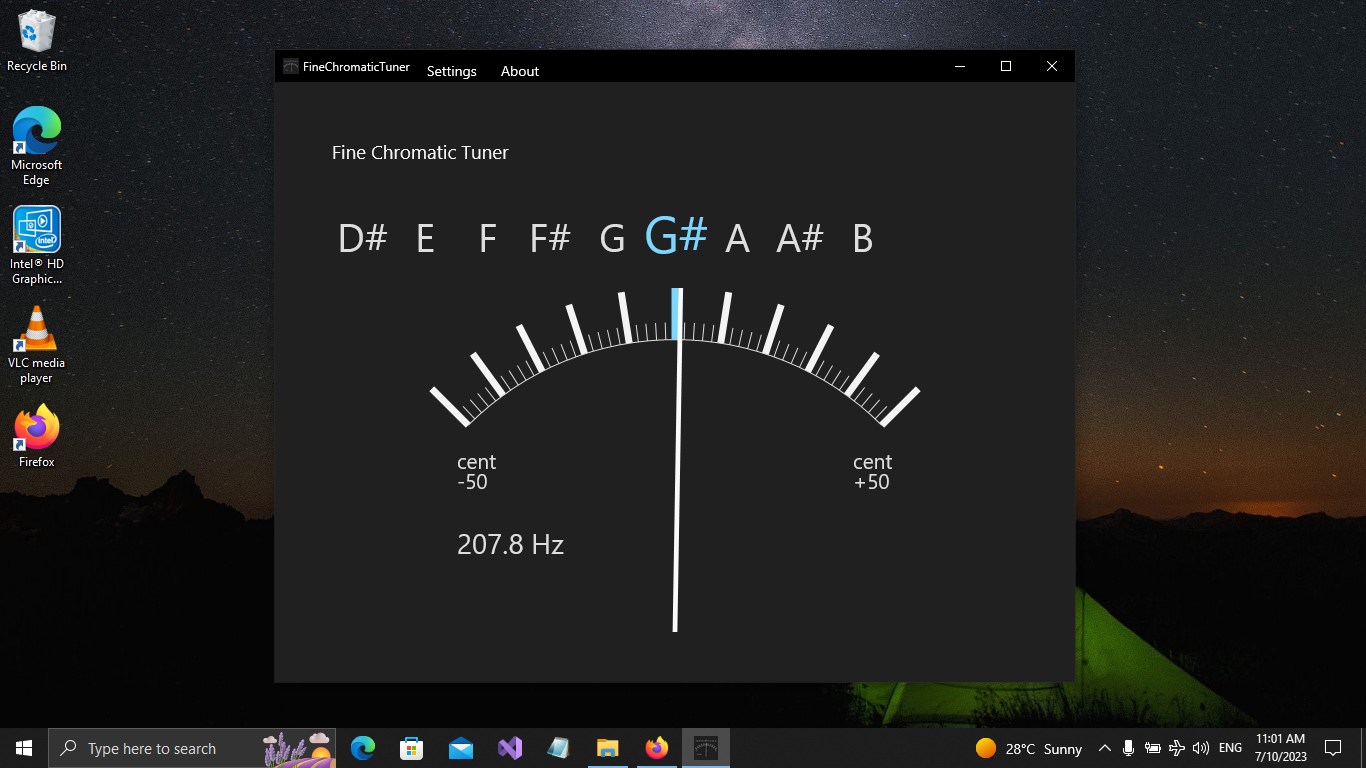This screenshot has height=768, width=1366.
Task: Open Microsoft Store from the taskbar
Action: pos(411,747)
